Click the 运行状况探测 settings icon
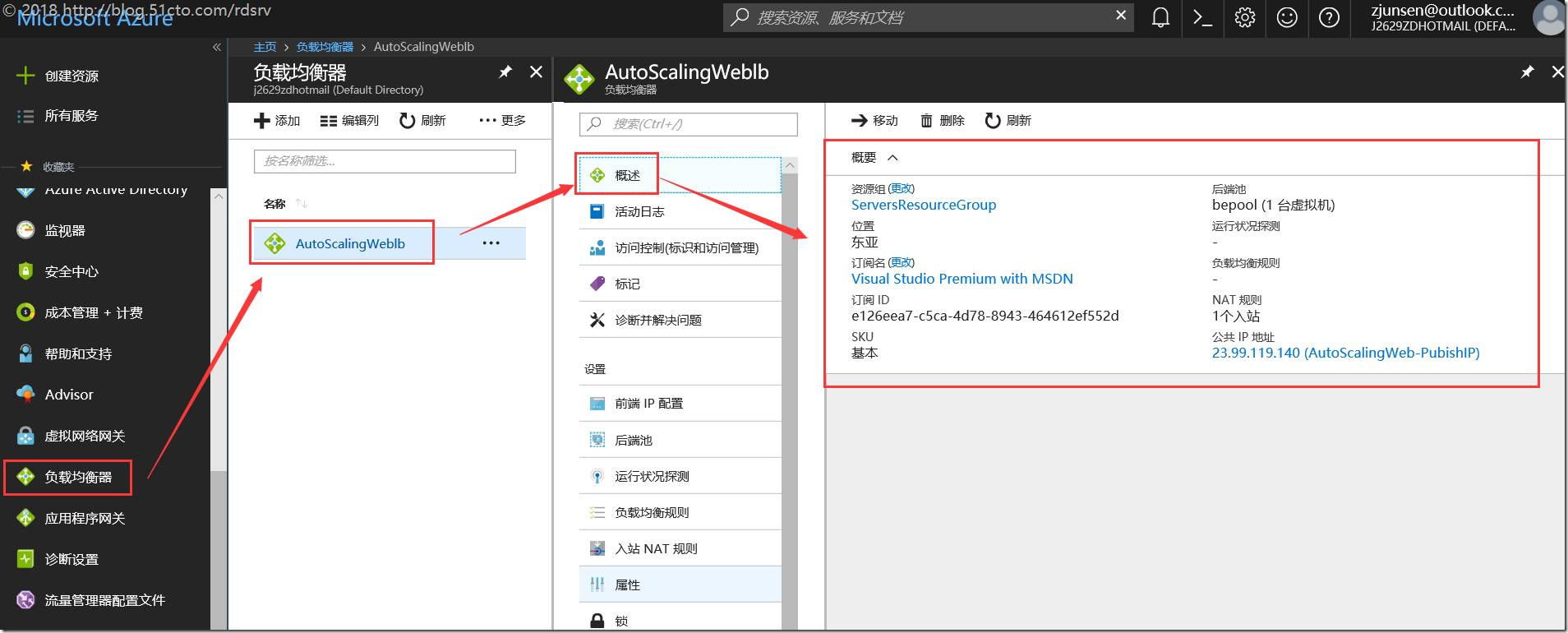 click(x=597, y=476)
